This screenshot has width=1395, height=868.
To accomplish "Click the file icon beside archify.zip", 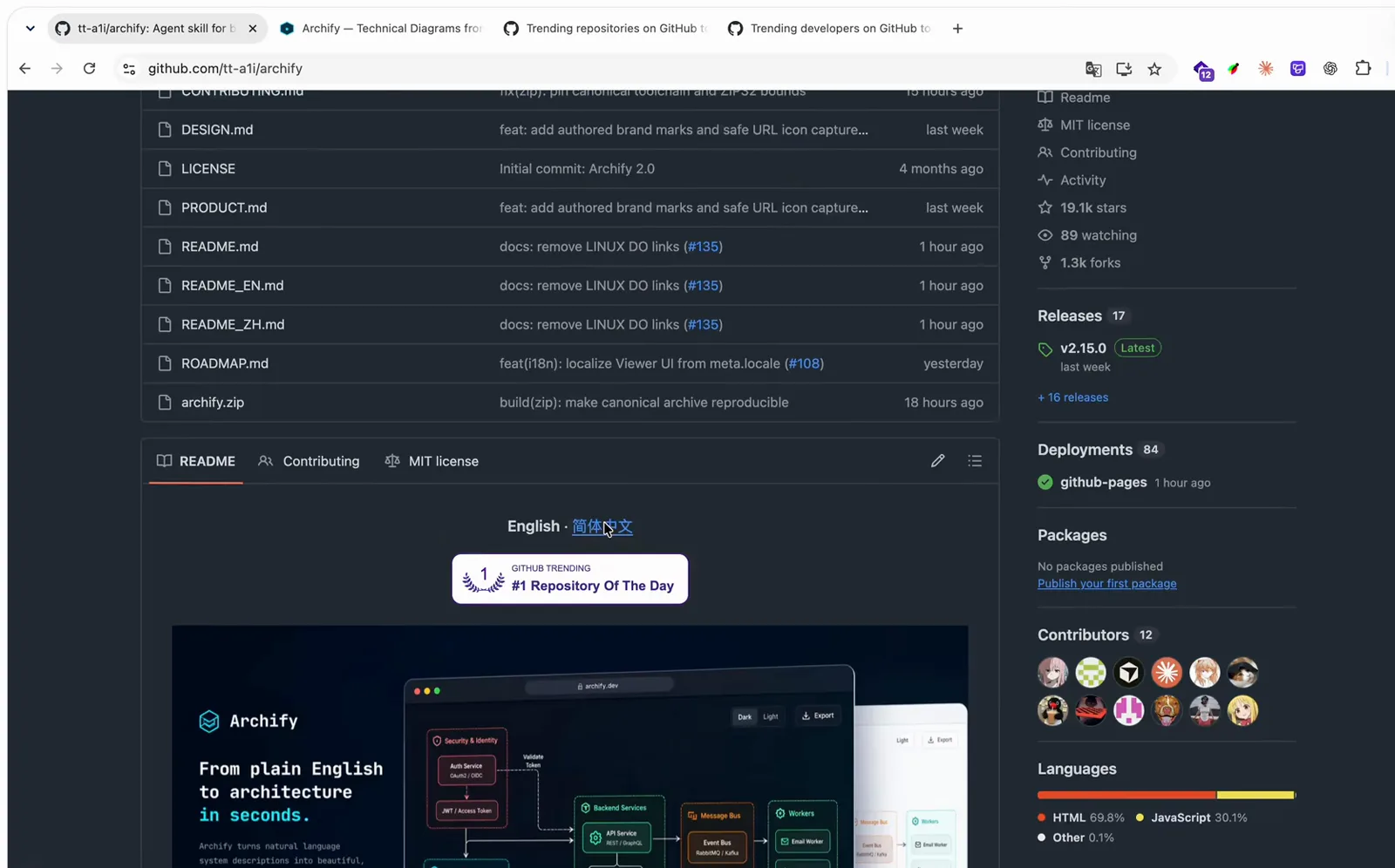I will tap(165, 403).
